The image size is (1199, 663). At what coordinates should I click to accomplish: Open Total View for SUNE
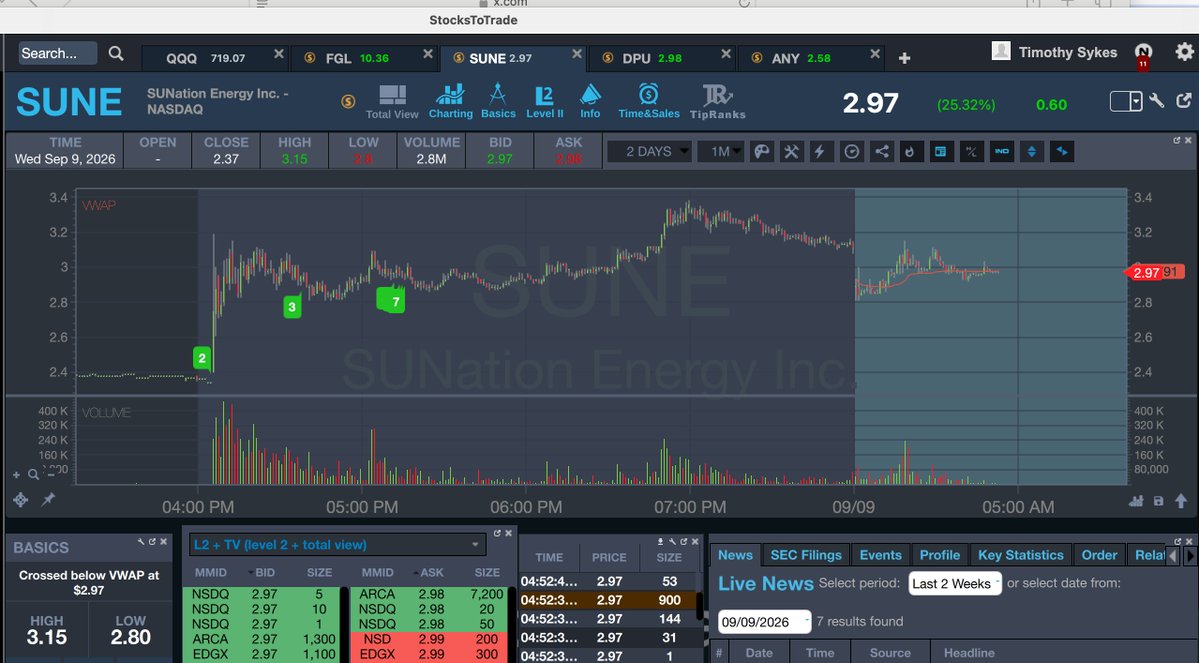click(x=392, y=102)
